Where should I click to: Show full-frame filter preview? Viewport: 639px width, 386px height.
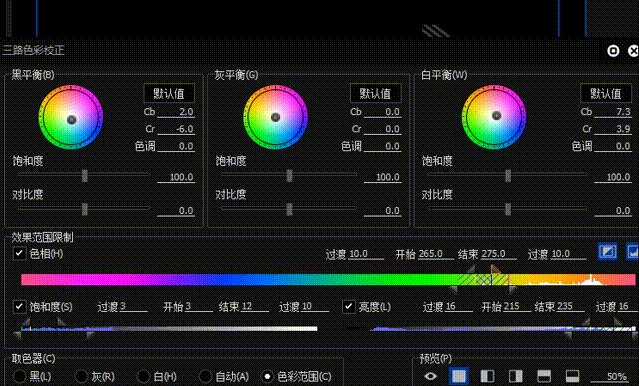(458, 375)
